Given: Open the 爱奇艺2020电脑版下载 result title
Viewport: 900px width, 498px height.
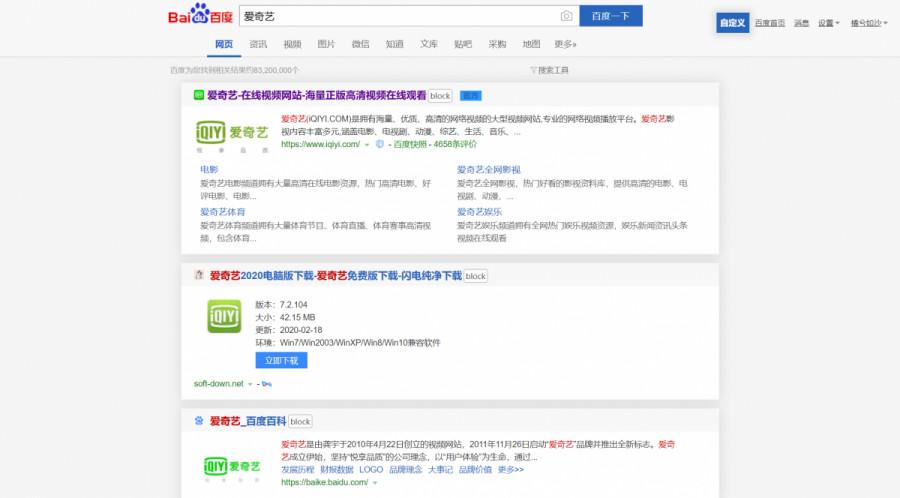Looking at the screenshot, I should (x=335, y=275).
